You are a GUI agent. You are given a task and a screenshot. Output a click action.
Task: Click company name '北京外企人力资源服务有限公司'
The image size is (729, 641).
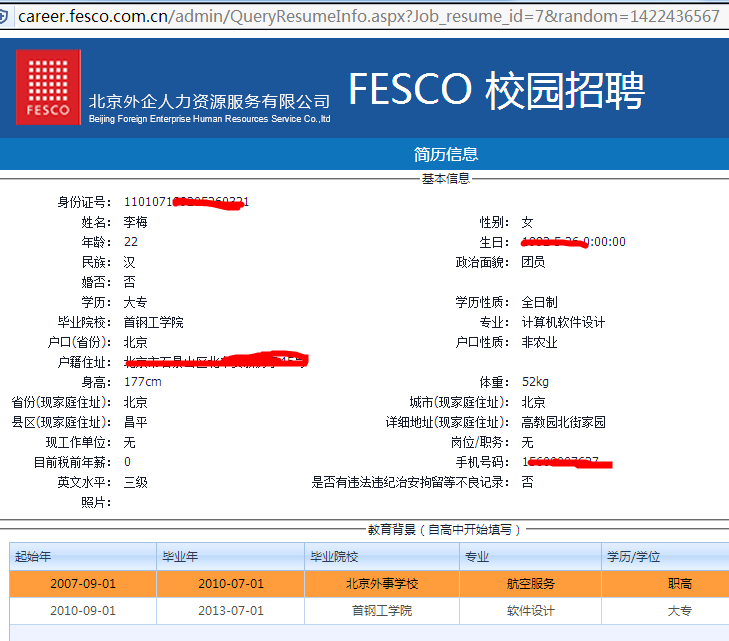coord(209,101)
